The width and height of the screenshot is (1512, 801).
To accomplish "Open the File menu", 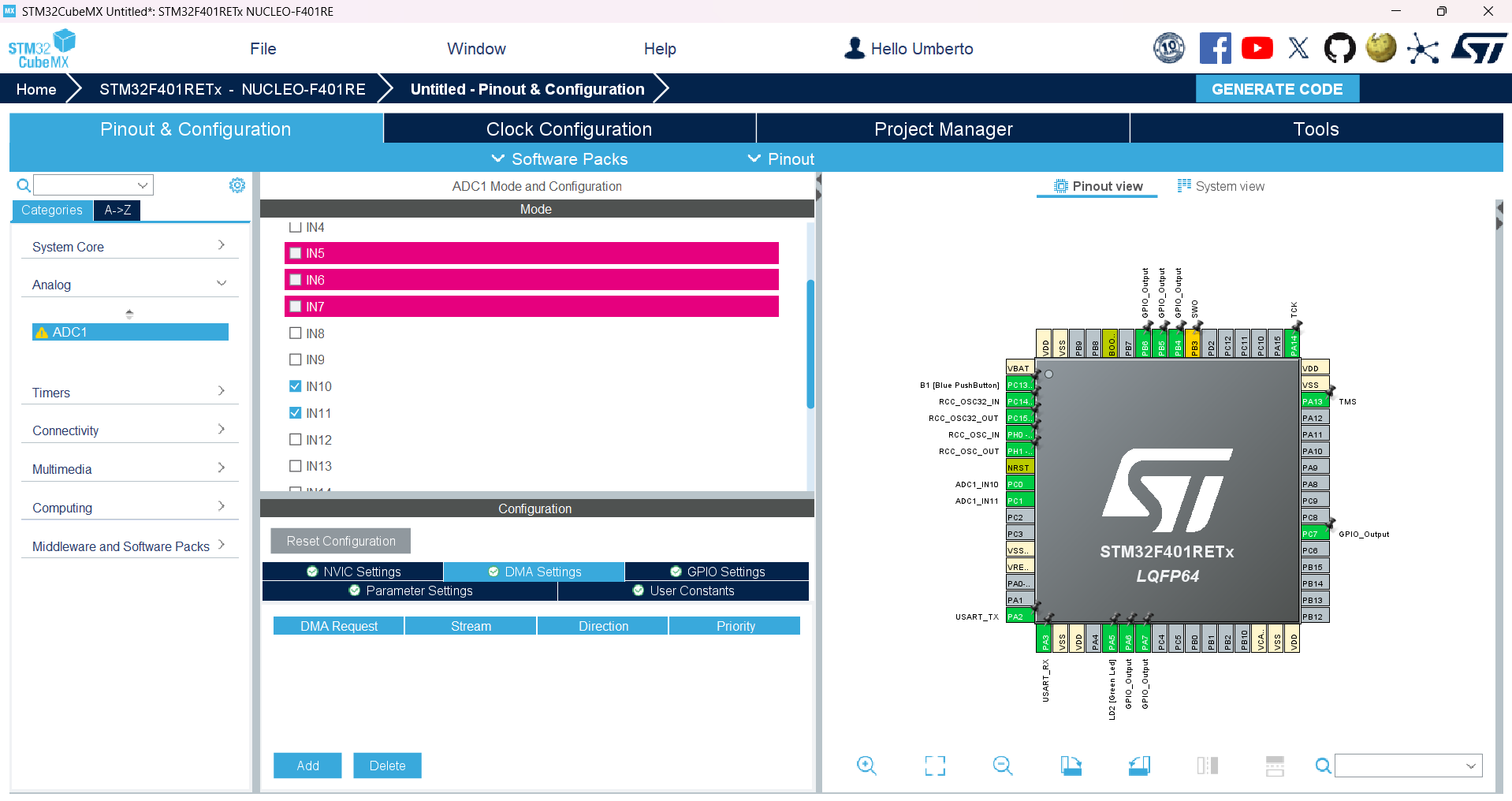I will pyautogui.click(x=263, y=49).
